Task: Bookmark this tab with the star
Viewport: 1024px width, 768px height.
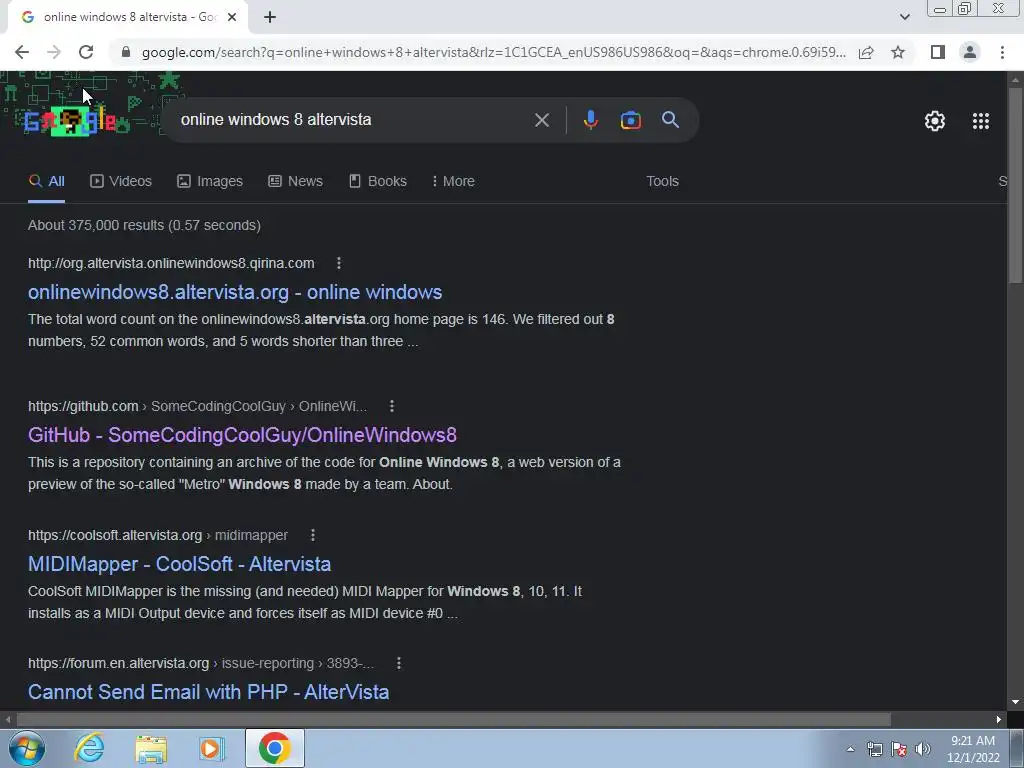Action: point(898,52)
